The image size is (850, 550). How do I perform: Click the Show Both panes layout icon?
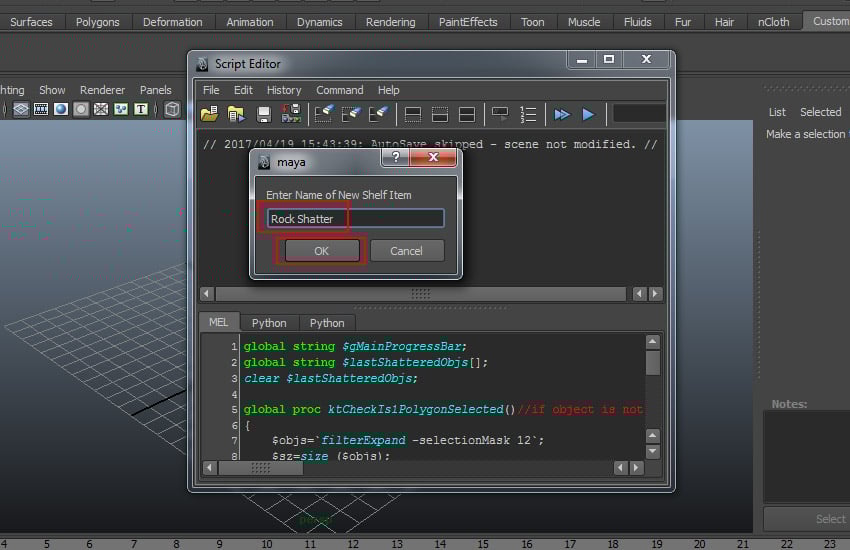(467, 114)
